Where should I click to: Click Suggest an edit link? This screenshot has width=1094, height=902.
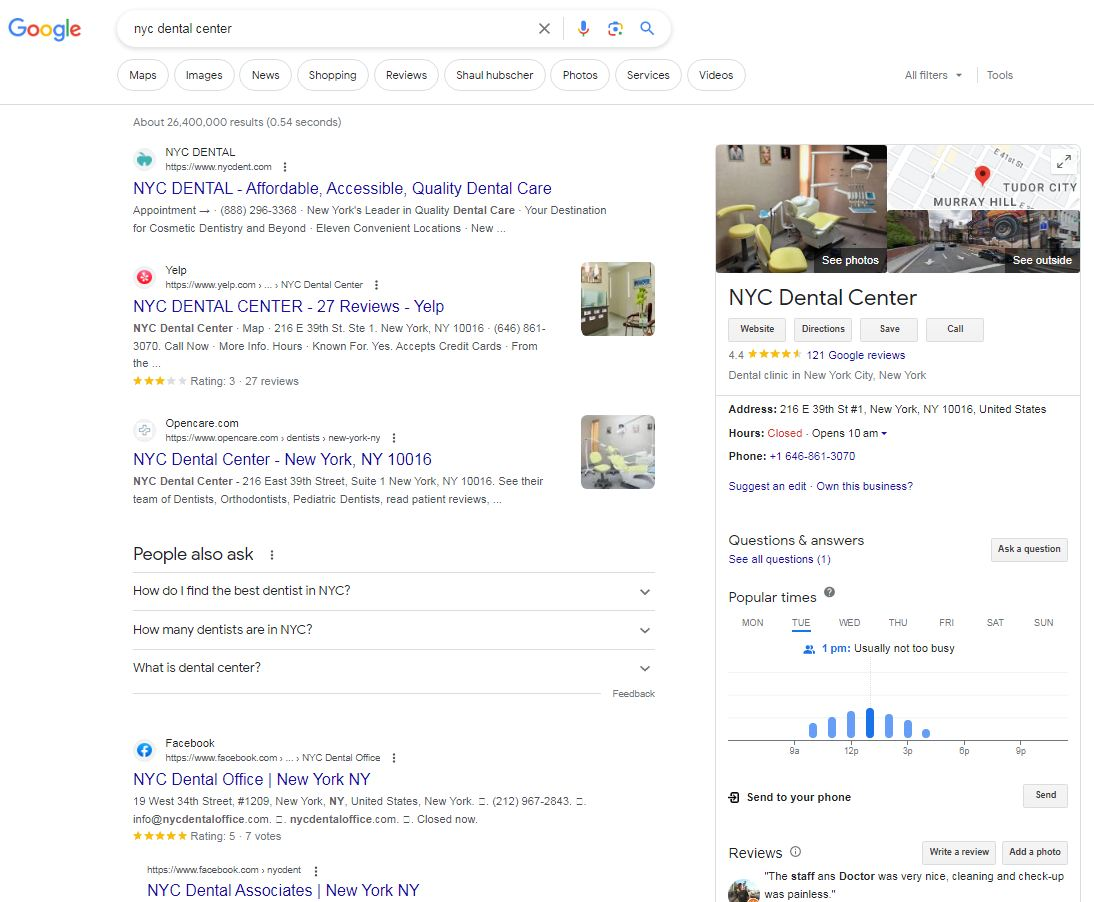[x=767, y=486]
